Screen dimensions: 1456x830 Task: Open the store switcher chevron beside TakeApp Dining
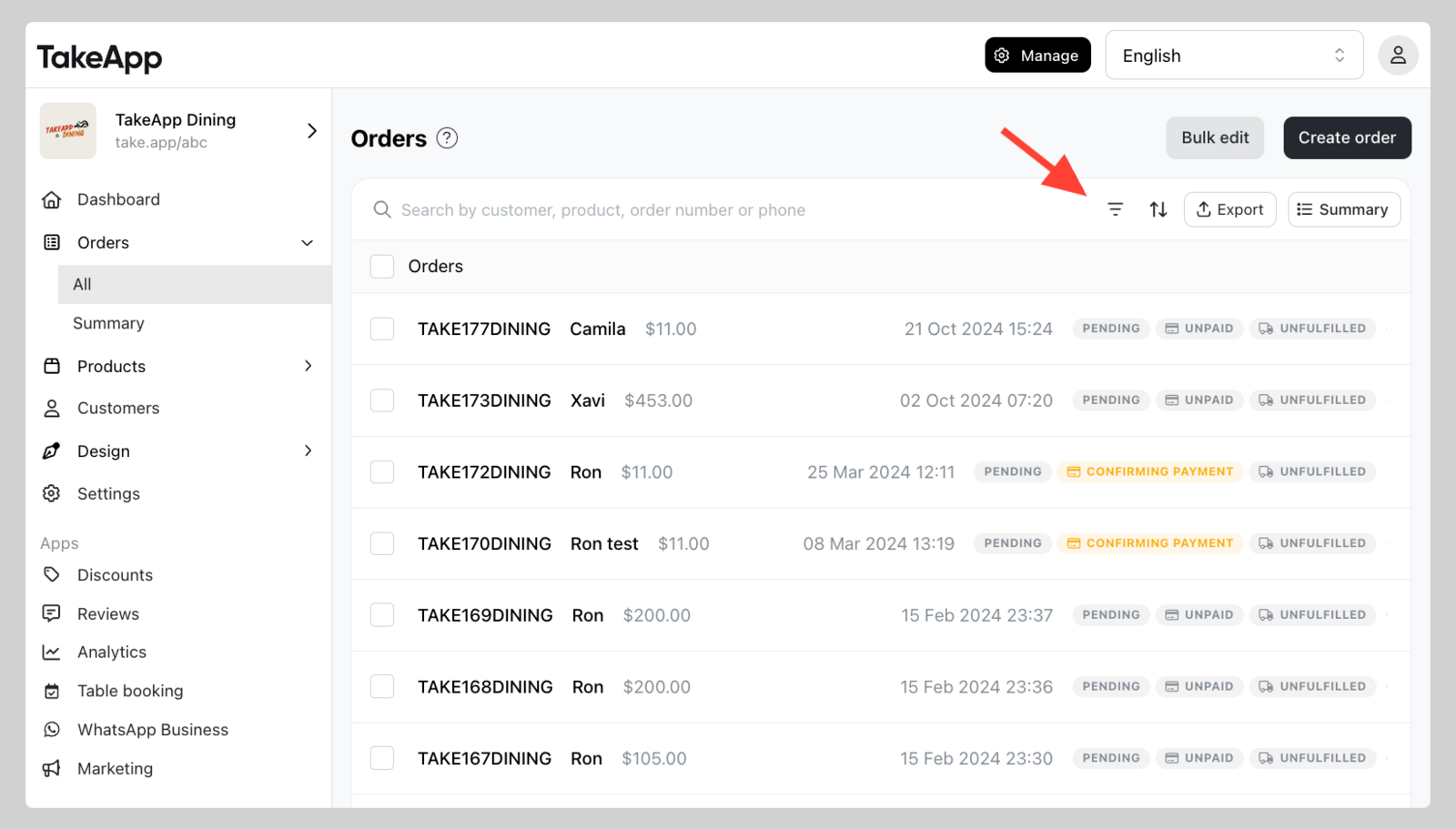point(312,131)
